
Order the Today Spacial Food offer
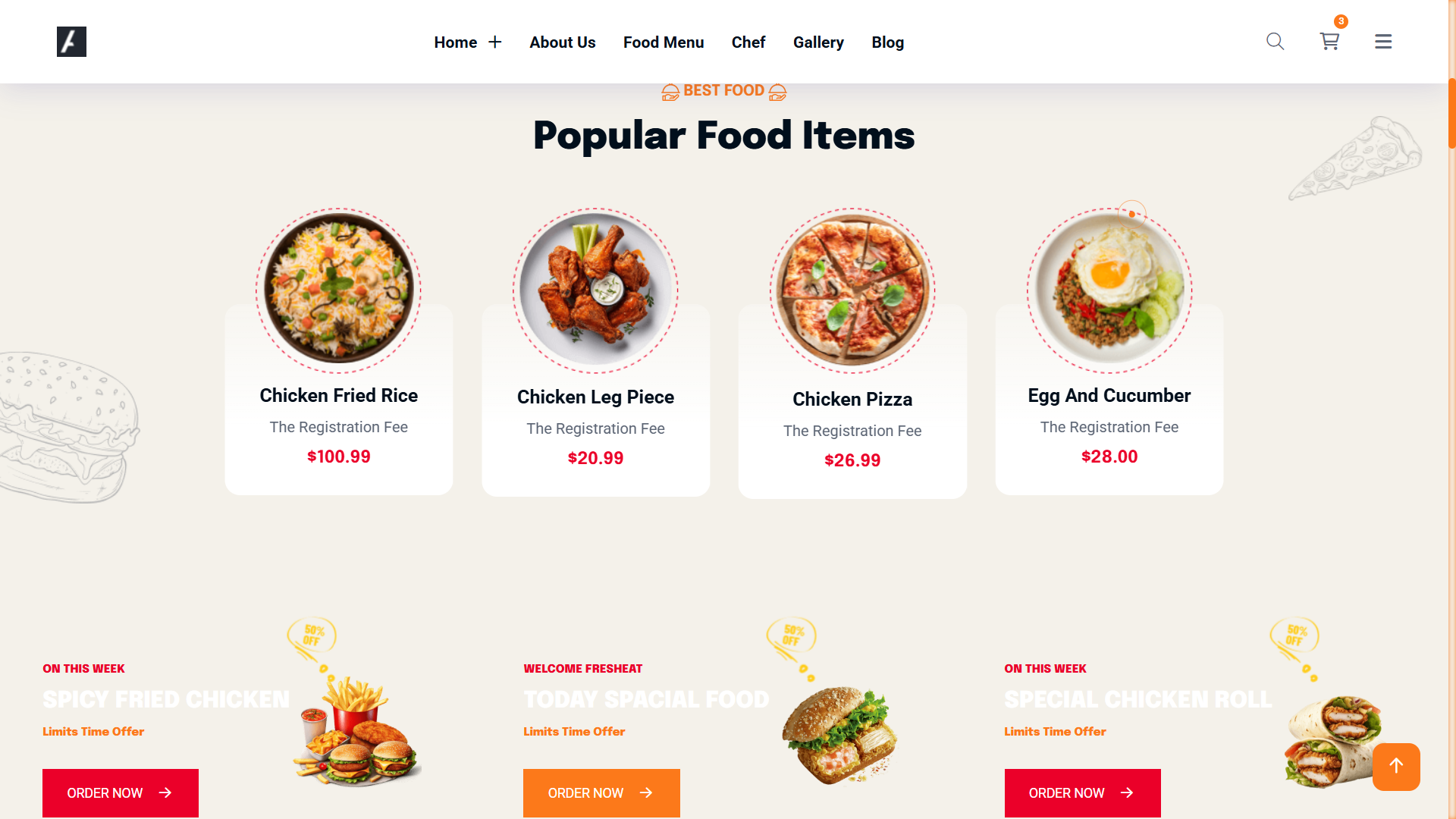click(x=601, y=792)
